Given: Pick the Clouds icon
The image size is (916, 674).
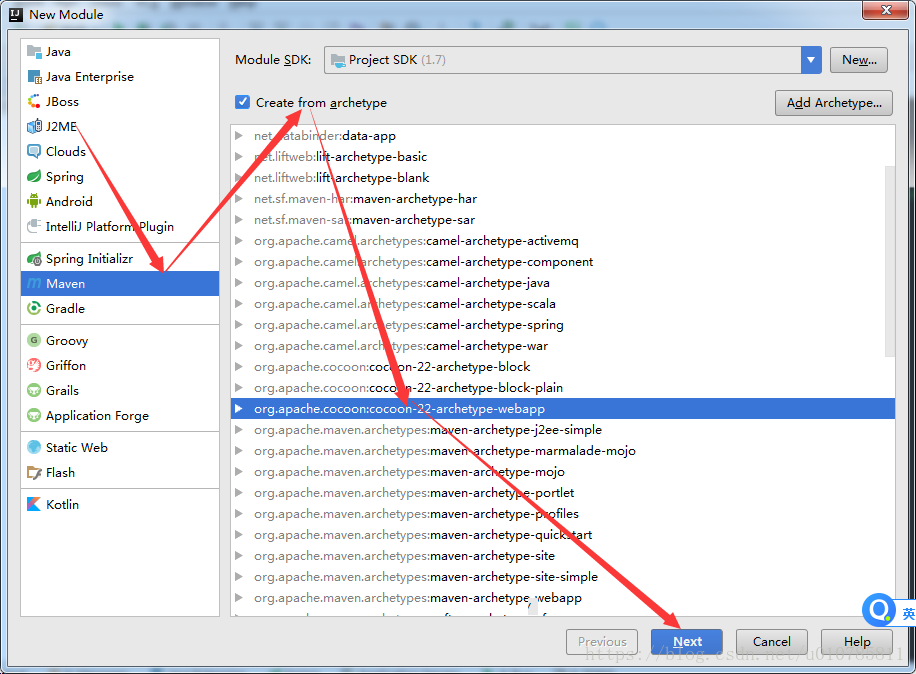Looking at the screenshot, I should 34,151.
